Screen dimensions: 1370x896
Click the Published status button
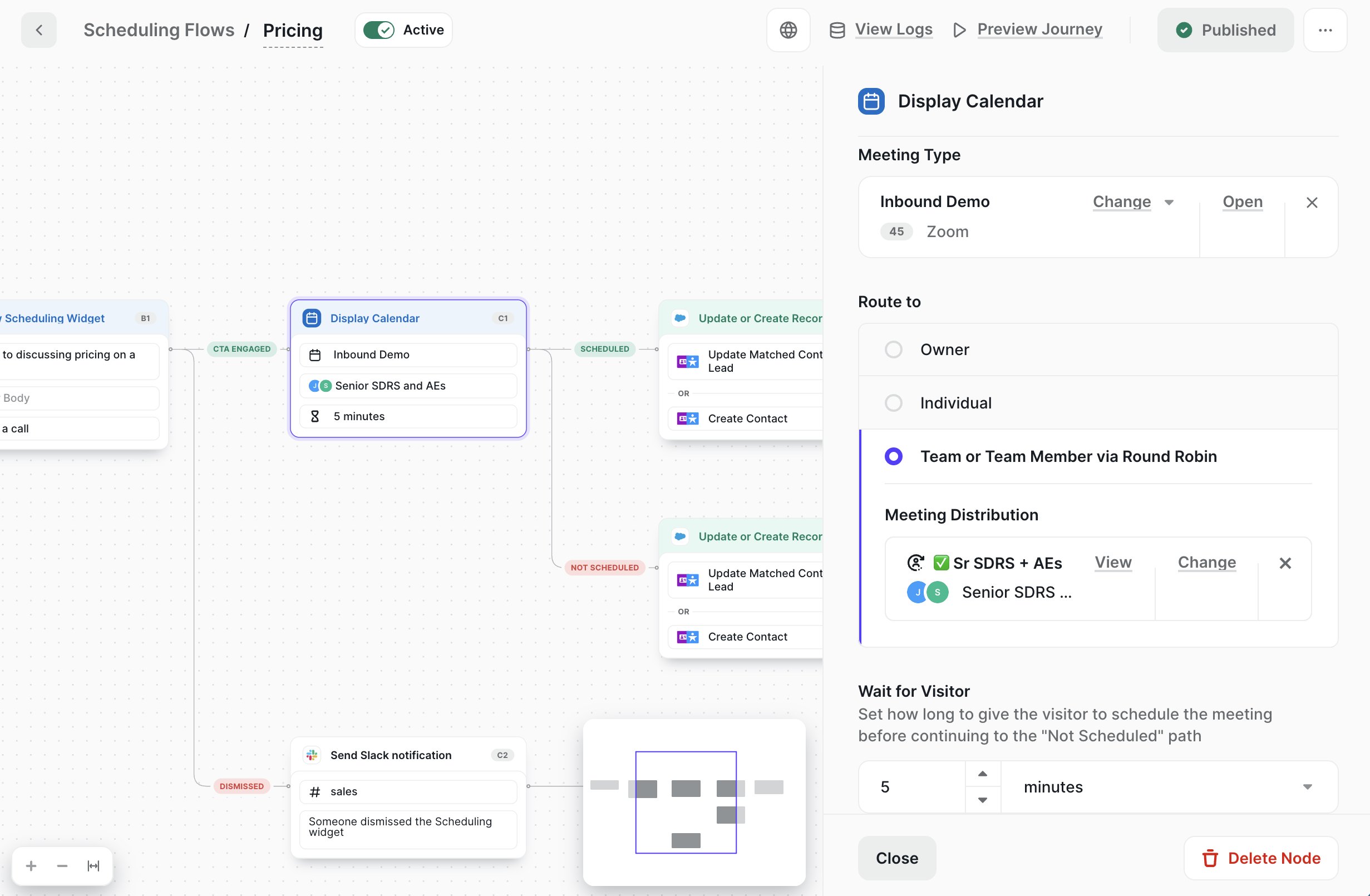click(x=1225, y=30)
